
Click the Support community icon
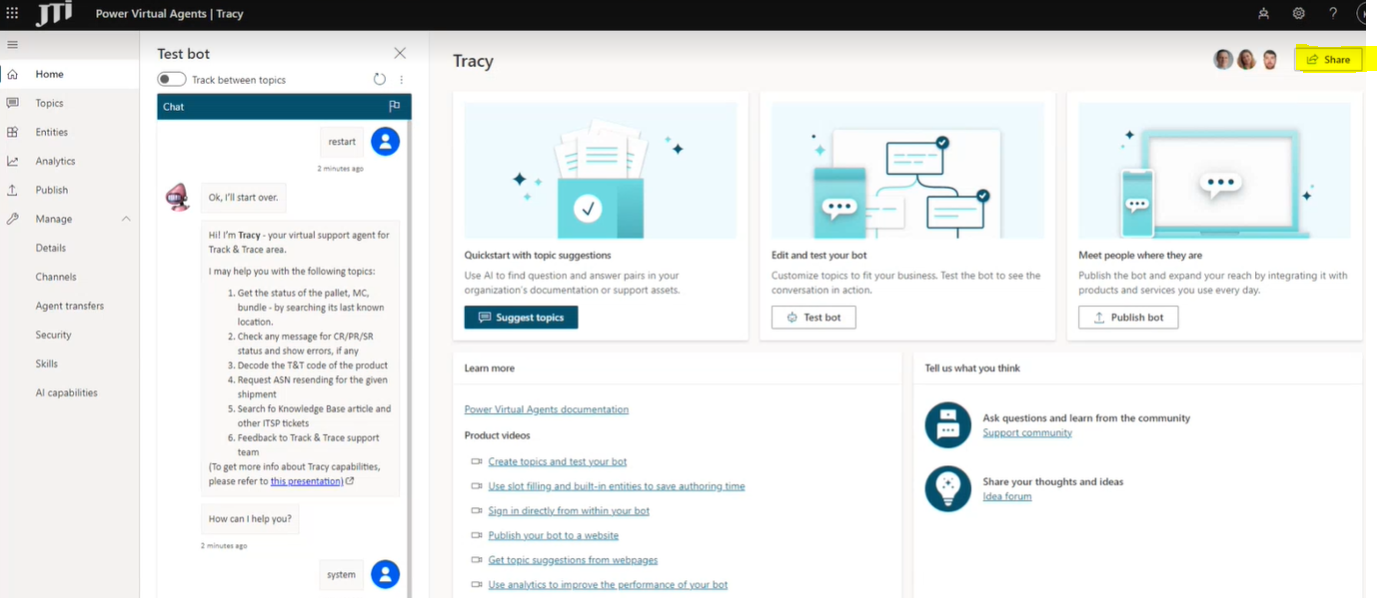click(x=947, y=425)
